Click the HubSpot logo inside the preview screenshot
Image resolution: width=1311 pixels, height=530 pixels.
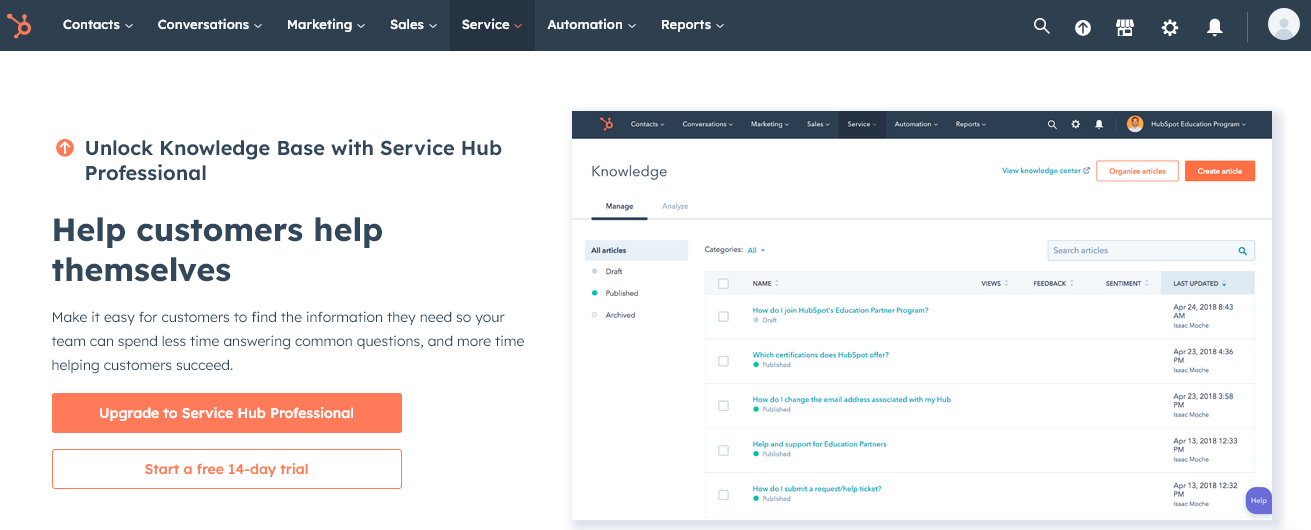click(606, 124)
